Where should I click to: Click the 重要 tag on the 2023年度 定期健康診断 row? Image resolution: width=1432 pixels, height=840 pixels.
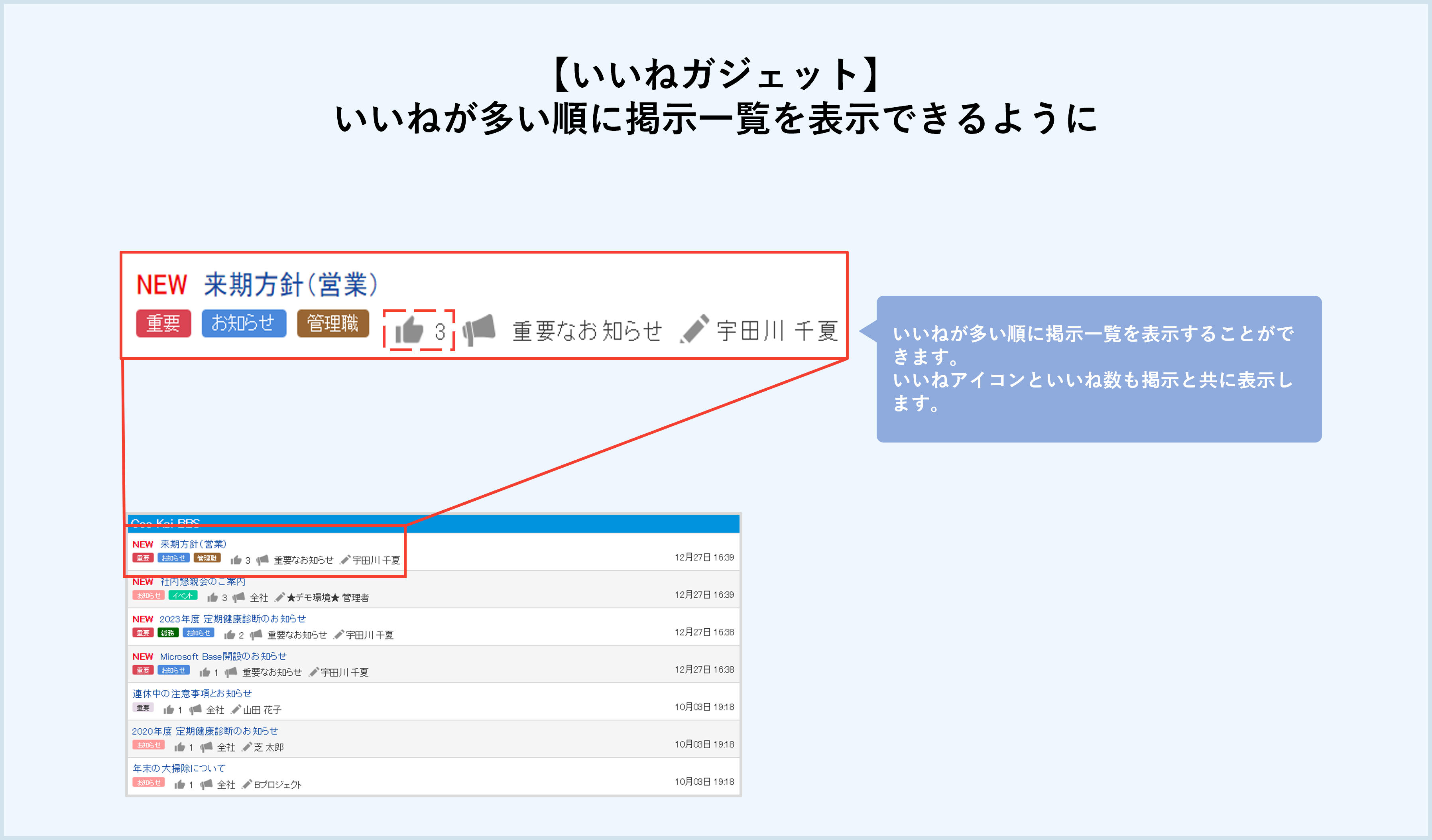[143, 633]
